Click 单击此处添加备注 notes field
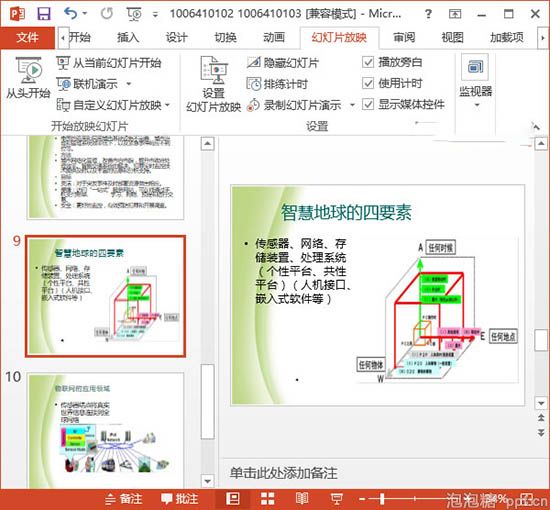The width and height of the screenshot is (550, 510). click(x=284, y=473)
